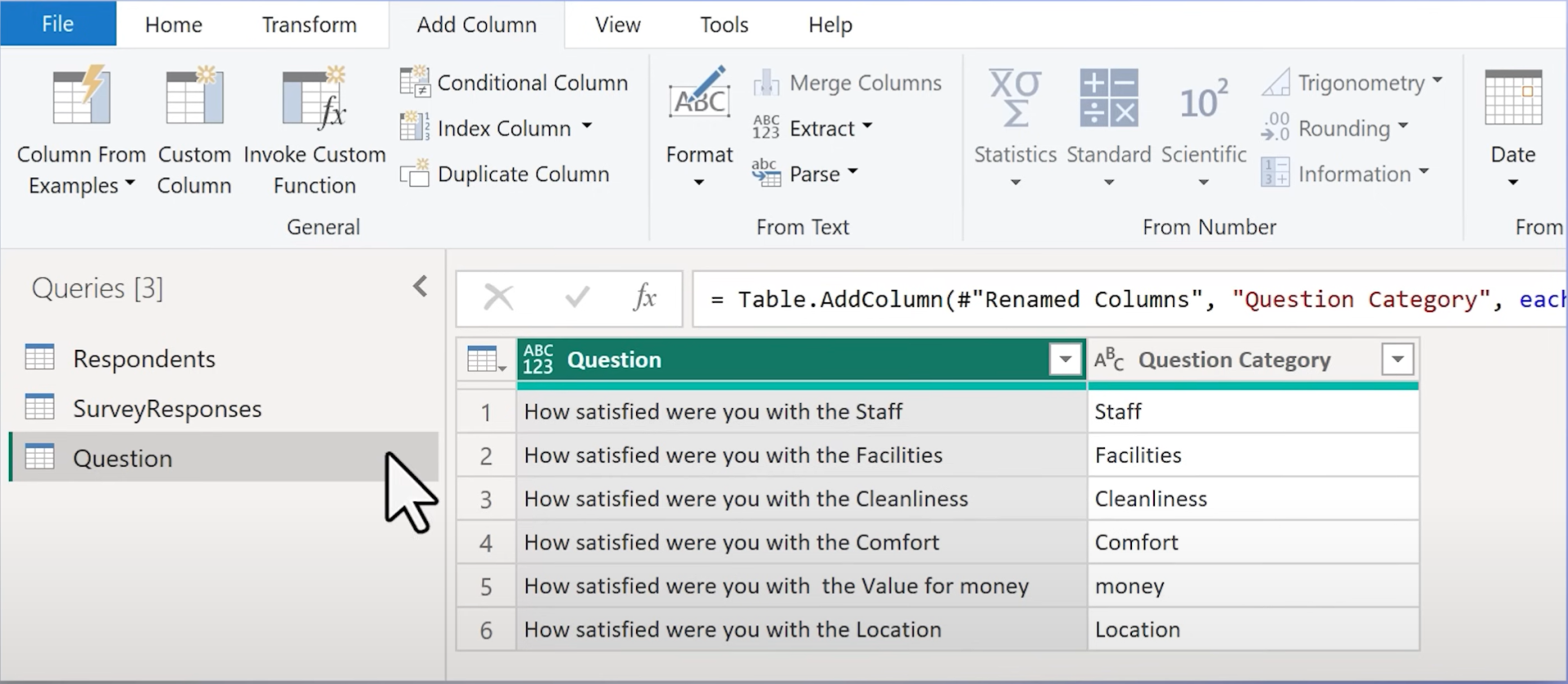The image size is (1568, 684).
Task: Change Question Category column data type
Action: click(1109, 359)
